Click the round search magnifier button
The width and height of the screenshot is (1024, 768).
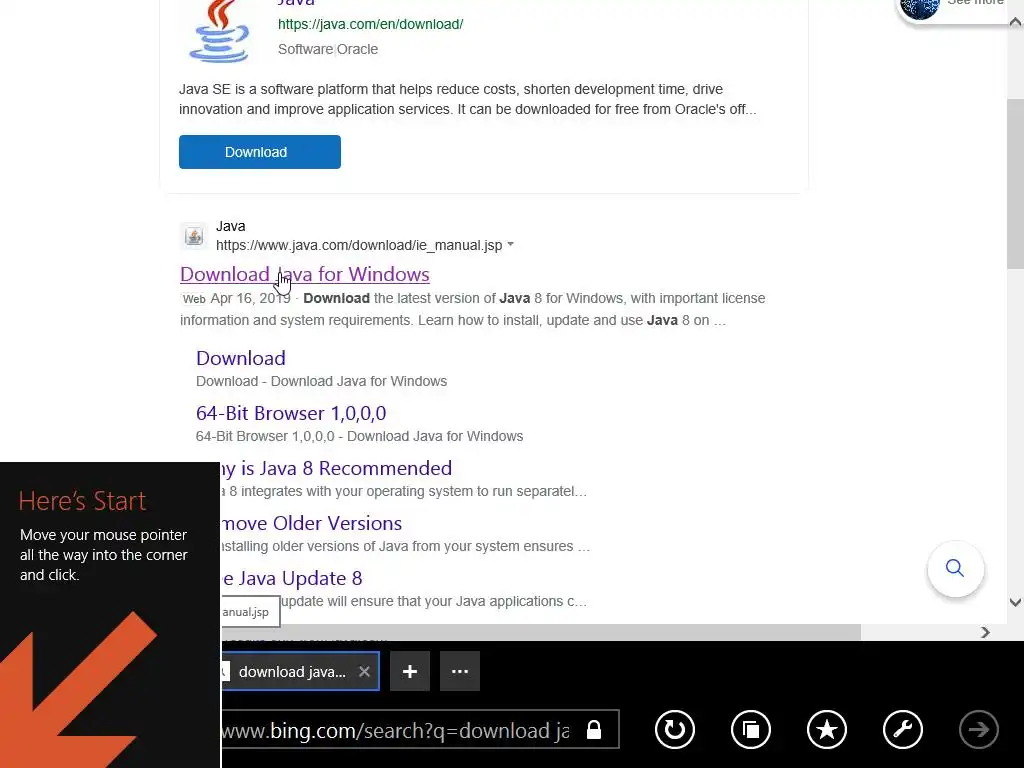955,568
